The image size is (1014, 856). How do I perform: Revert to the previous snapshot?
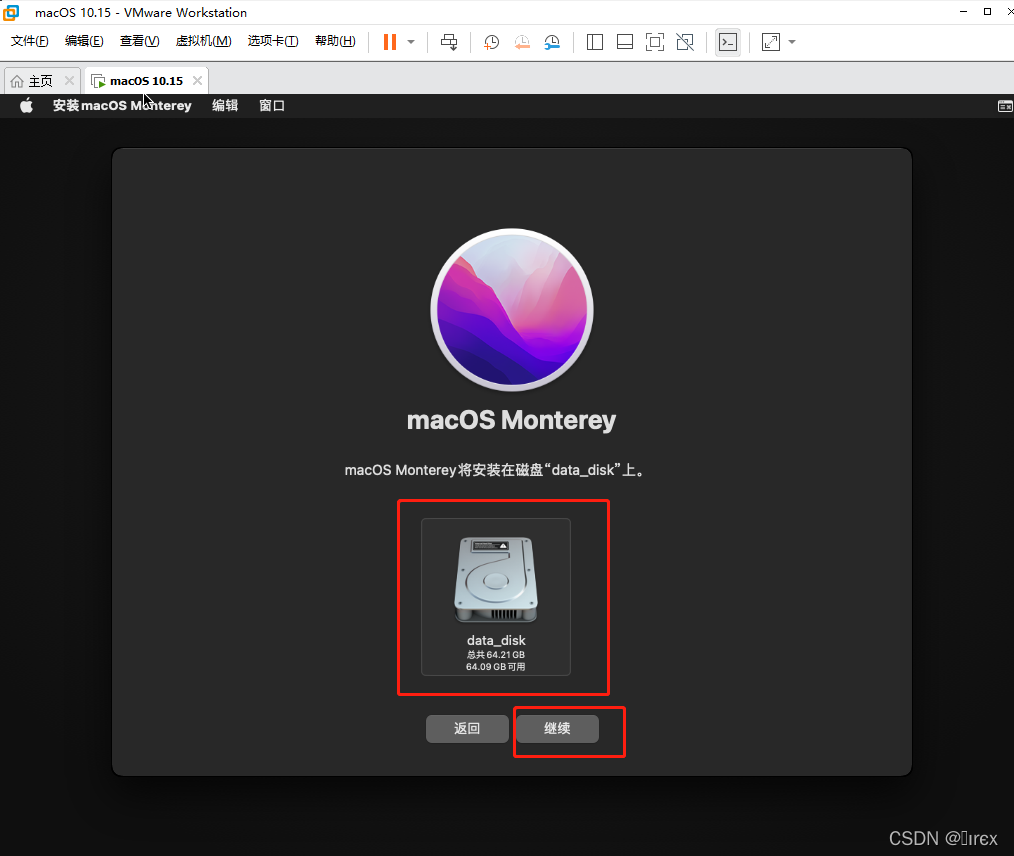point(522,42)
